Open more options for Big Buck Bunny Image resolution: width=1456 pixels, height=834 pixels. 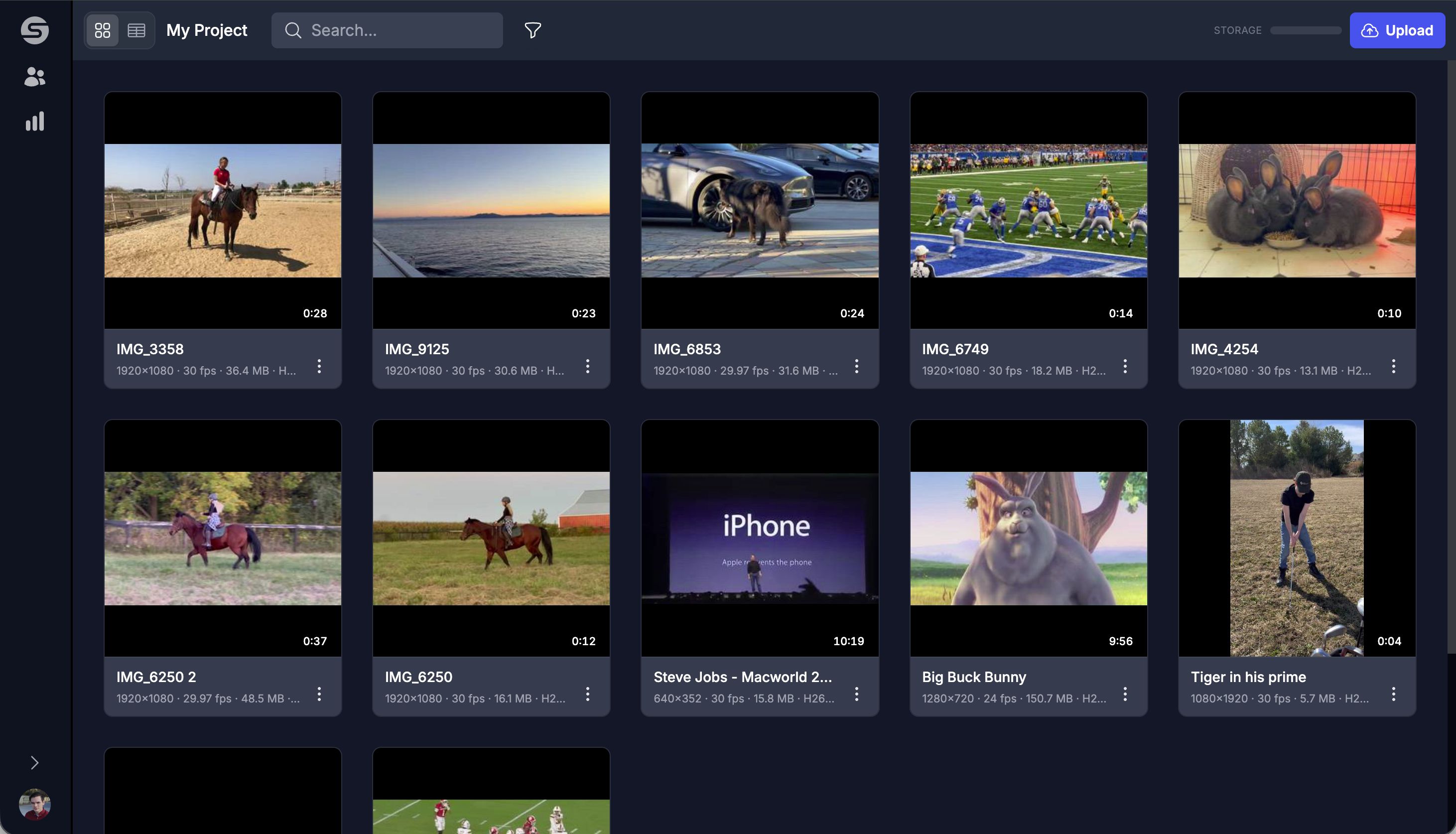(x=1124, y=694)
